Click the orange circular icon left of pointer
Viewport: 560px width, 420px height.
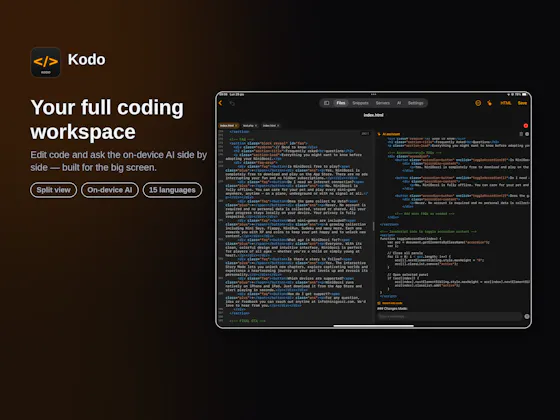[478, 103]
